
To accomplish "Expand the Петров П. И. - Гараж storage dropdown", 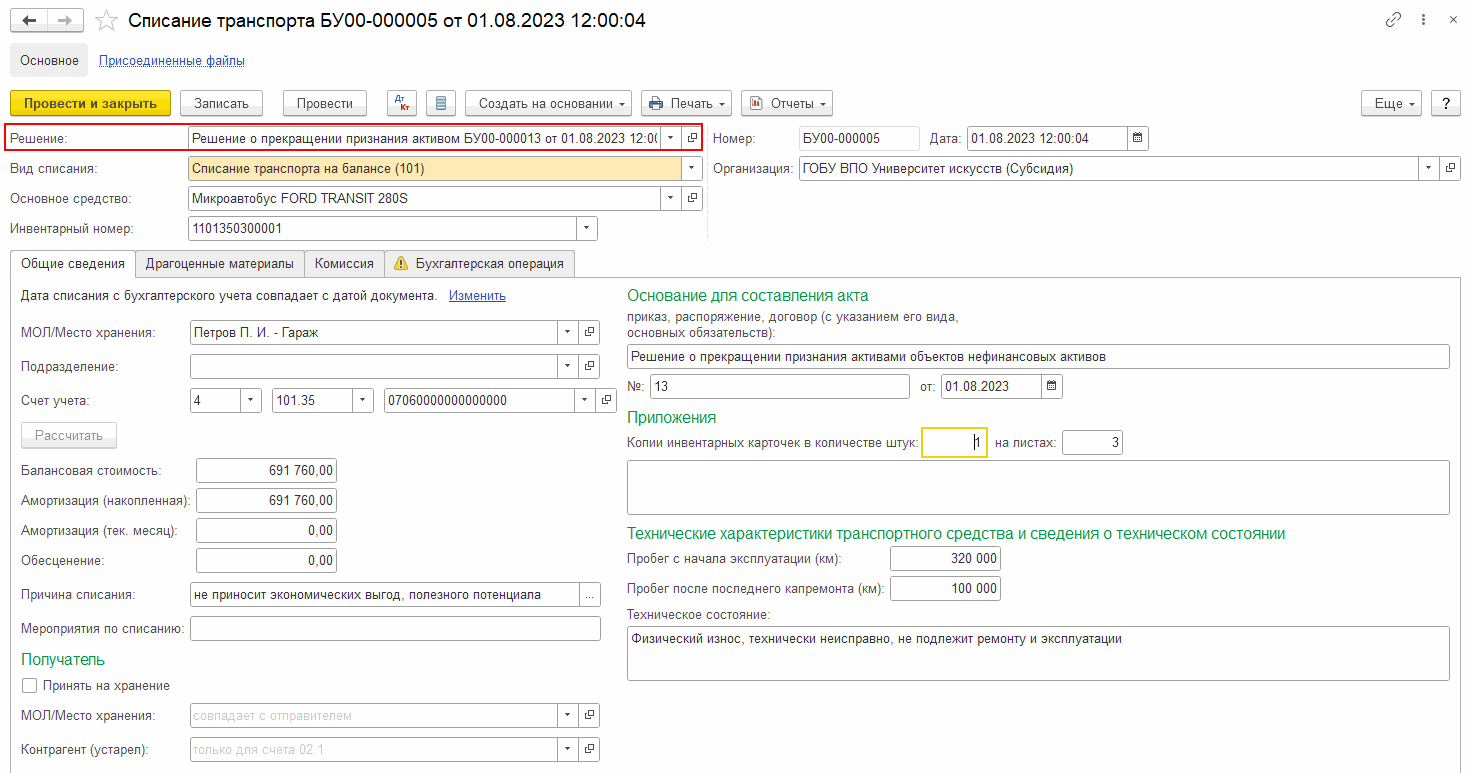I will point(568,332).
